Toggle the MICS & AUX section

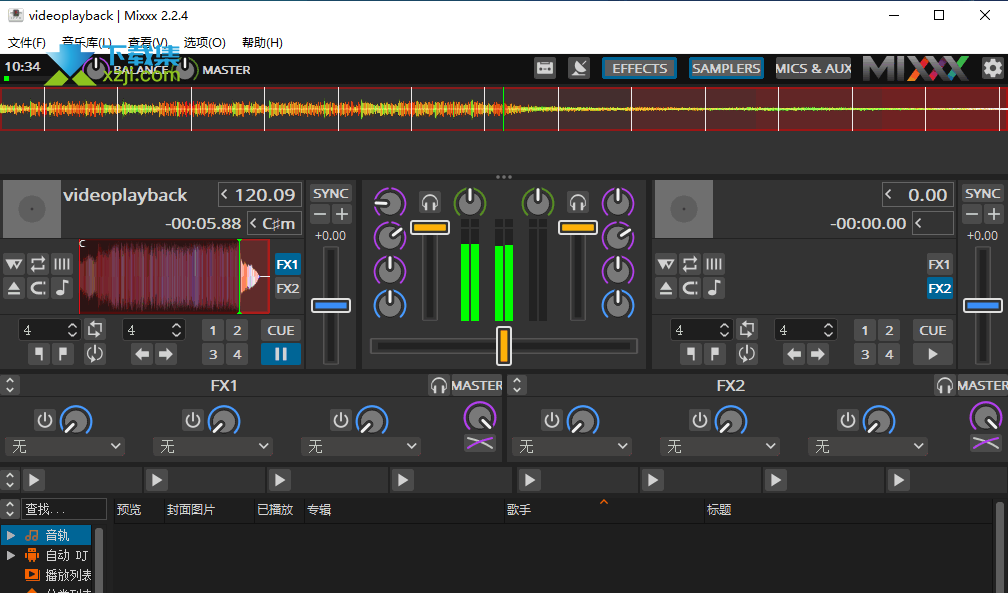813,68
